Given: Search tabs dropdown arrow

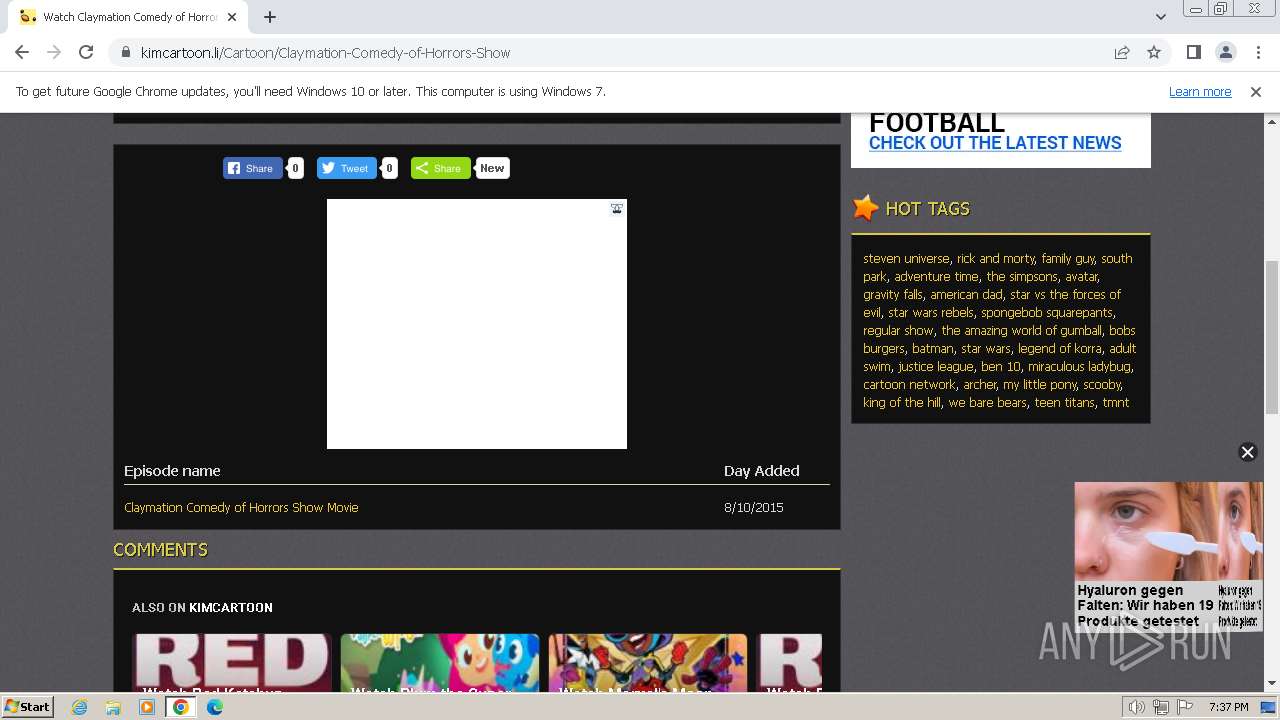Looking at the screenshot, I should (1160, 17).
